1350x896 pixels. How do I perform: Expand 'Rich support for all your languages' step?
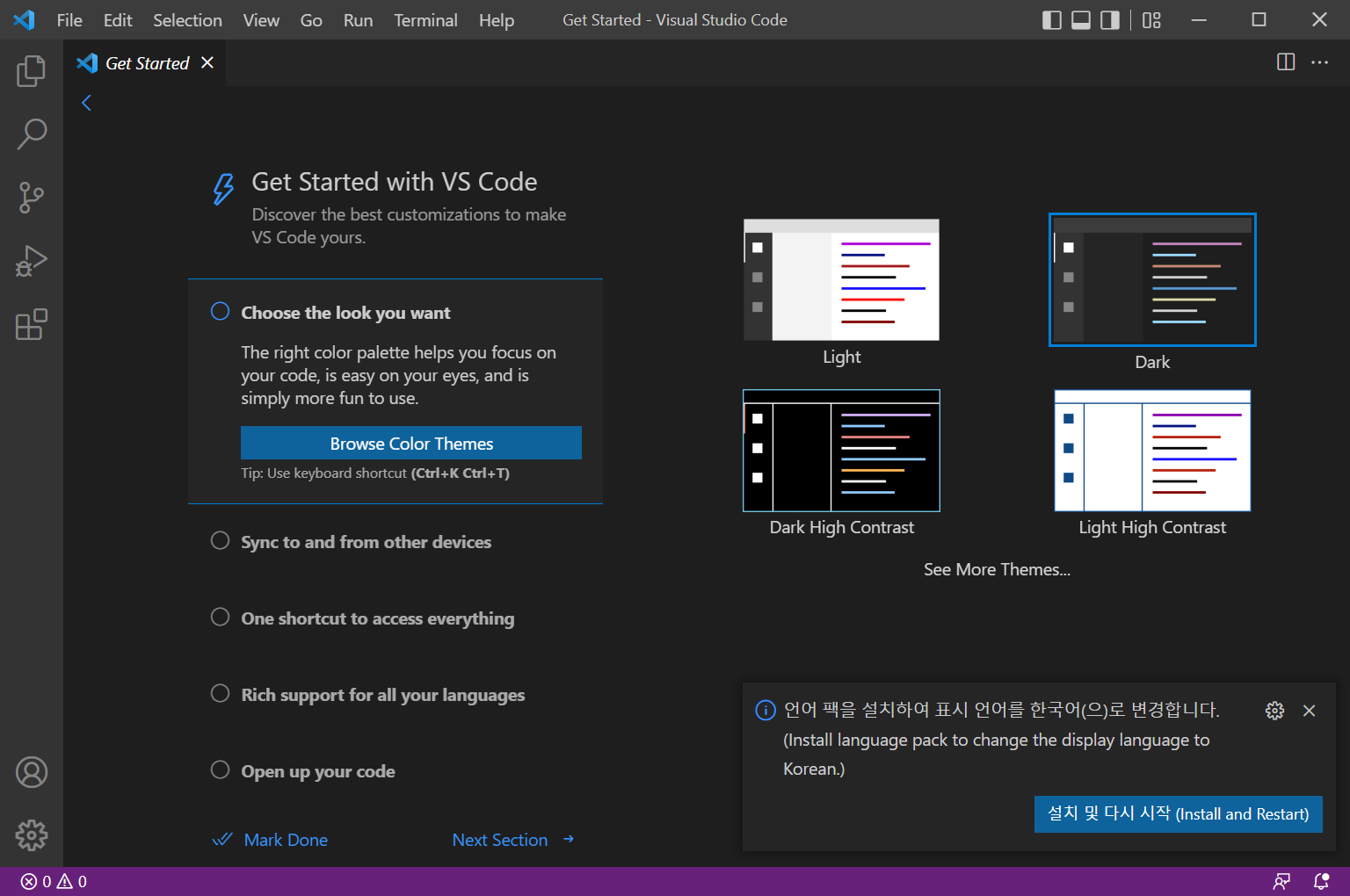click(x=383, y=695)
